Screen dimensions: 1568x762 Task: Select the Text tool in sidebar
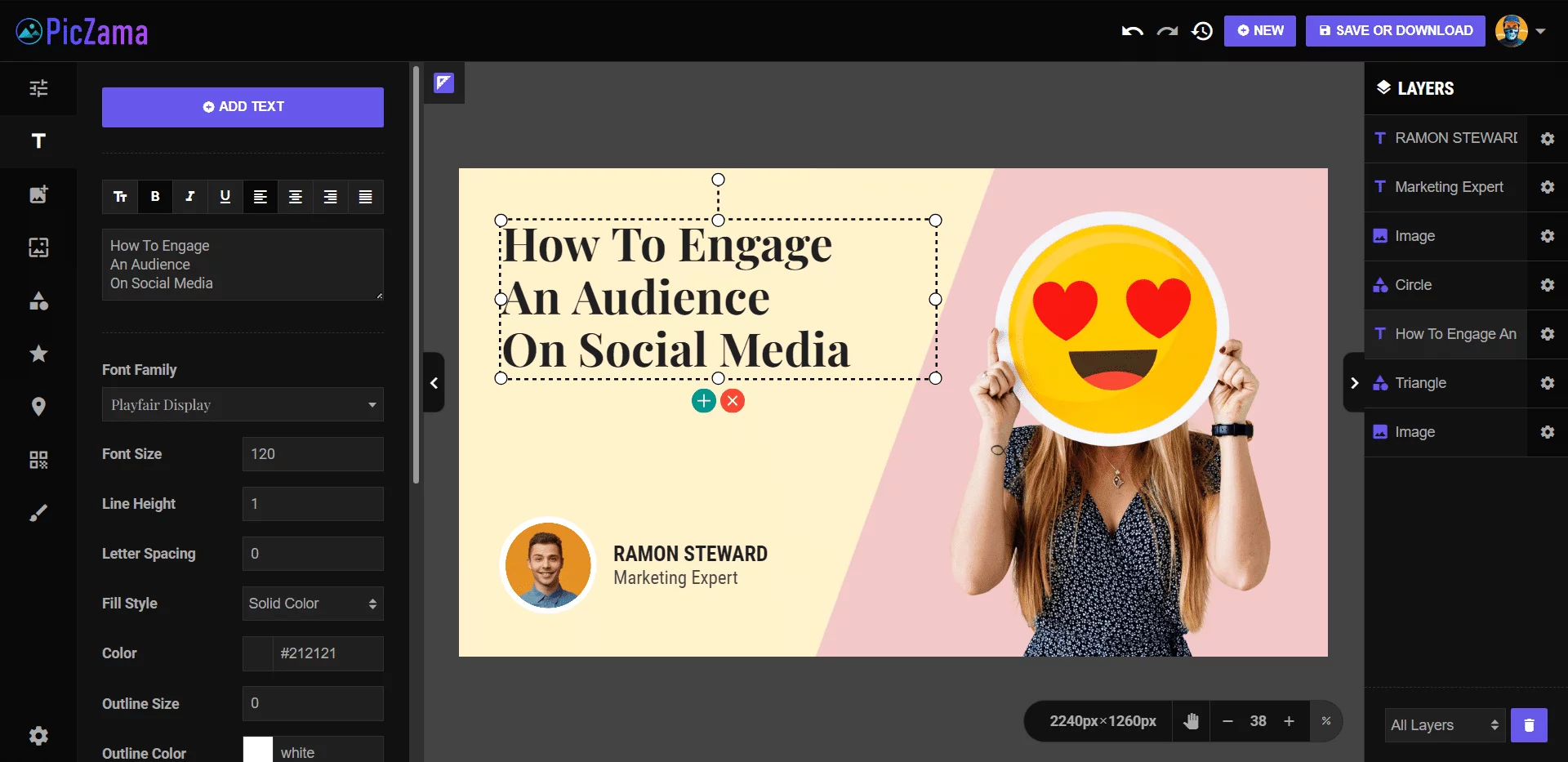point(38,141)
